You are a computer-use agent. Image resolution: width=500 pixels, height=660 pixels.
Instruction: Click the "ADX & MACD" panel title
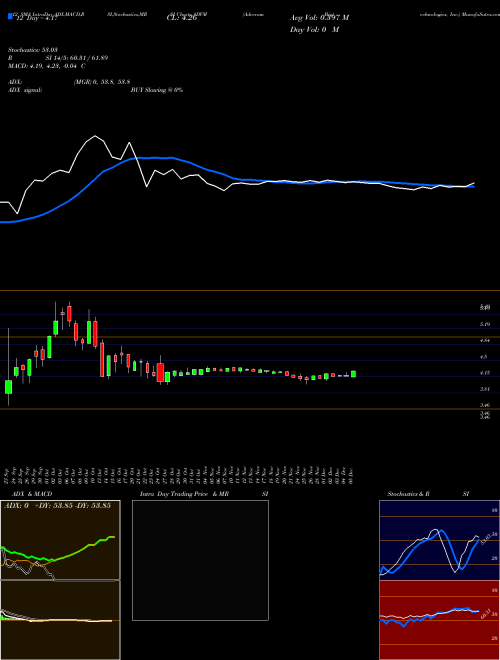point(32,494)
